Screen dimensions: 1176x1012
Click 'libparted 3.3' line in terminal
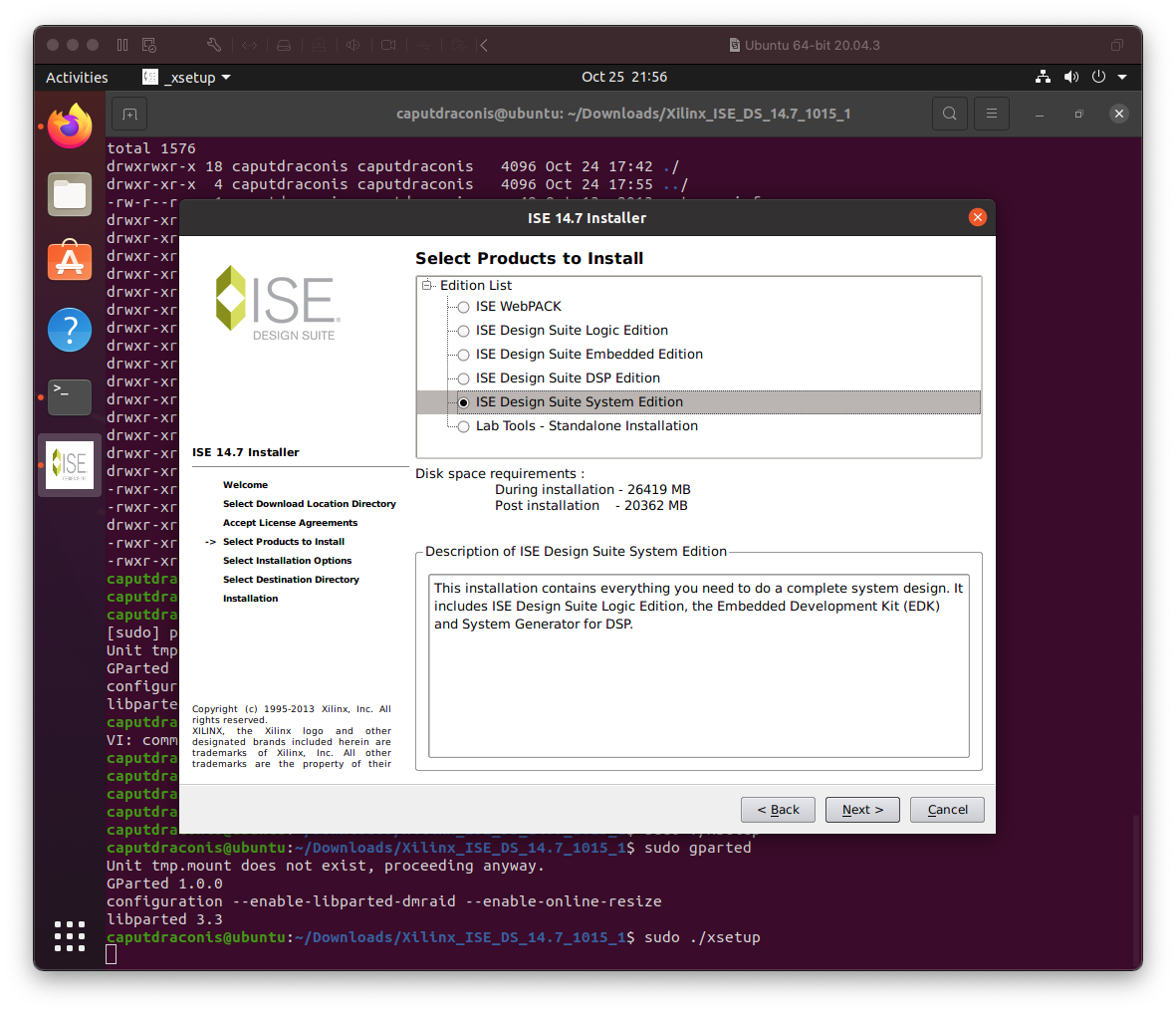click(164, 919)
